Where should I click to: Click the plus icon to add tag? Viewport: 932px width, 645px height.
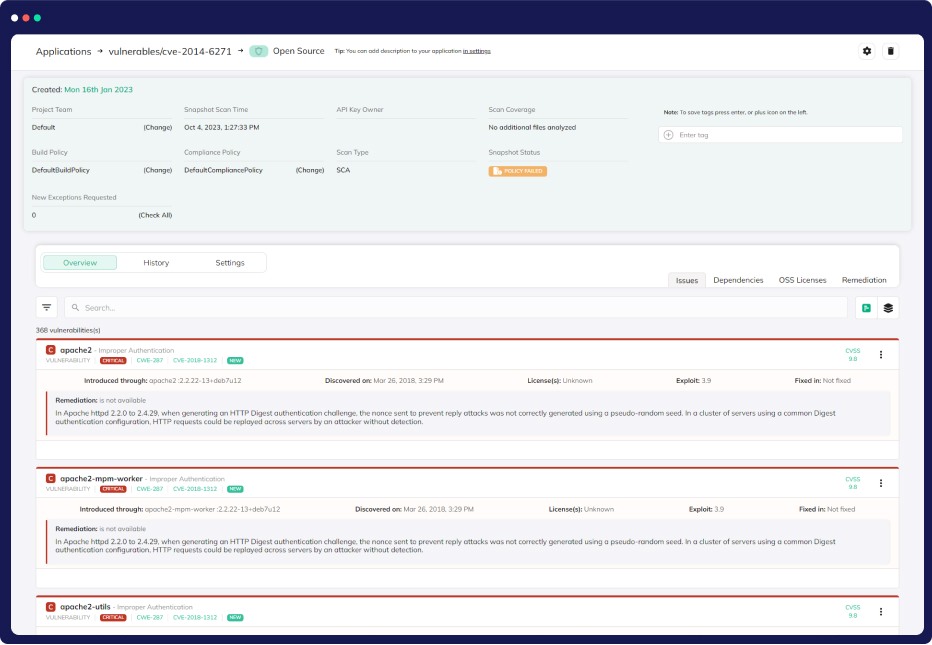click(668, 135)
